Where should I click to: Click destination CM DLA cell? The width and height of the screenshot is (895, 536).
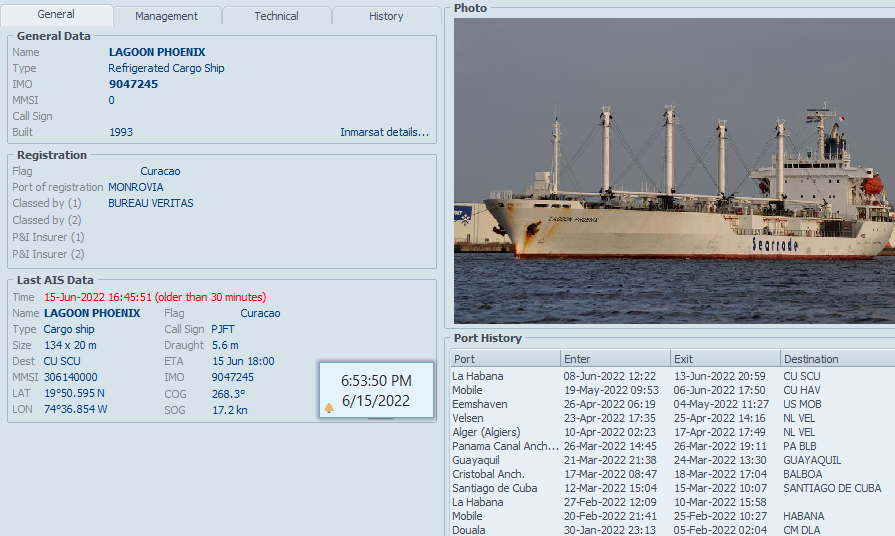(x=801, y=530)
